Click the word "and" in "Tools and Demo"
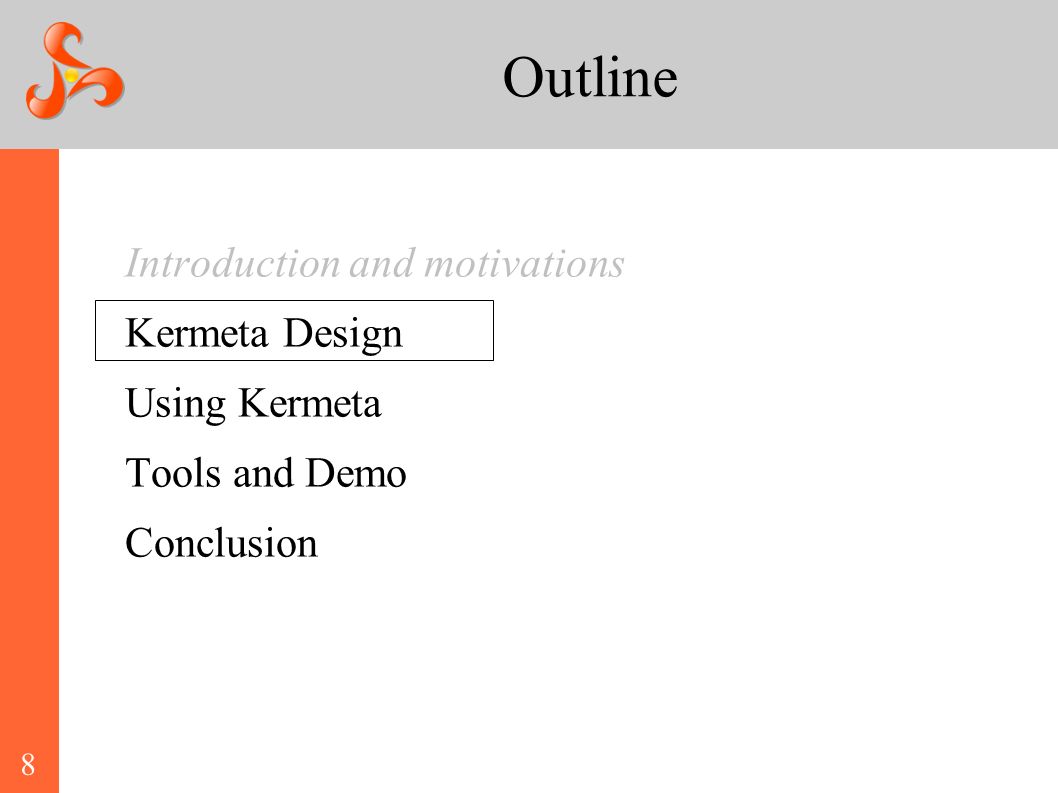The width and height of the screenshot is (1058, 793). 263,472
